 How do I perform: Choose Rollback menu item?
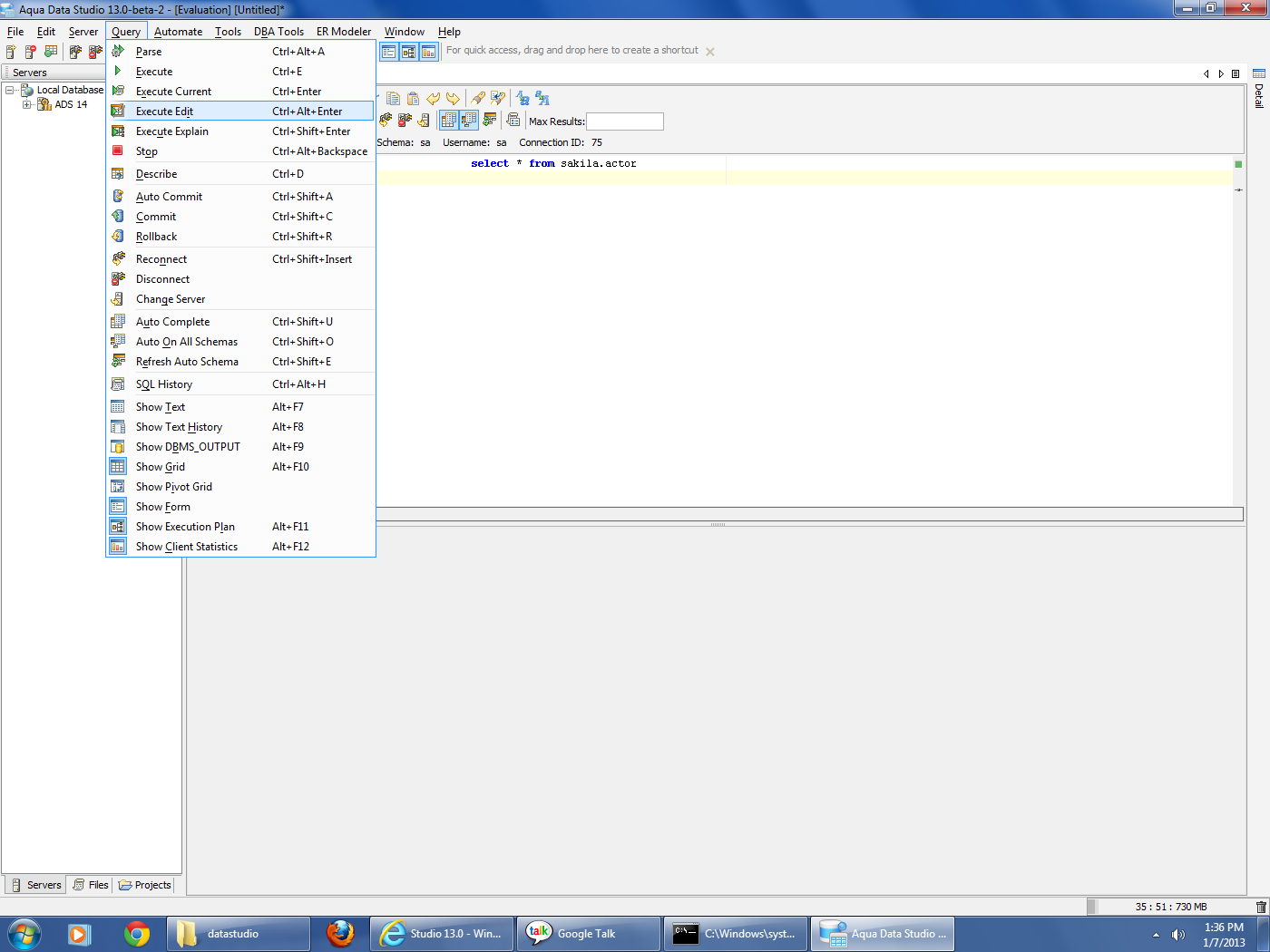tap(240, 237)
